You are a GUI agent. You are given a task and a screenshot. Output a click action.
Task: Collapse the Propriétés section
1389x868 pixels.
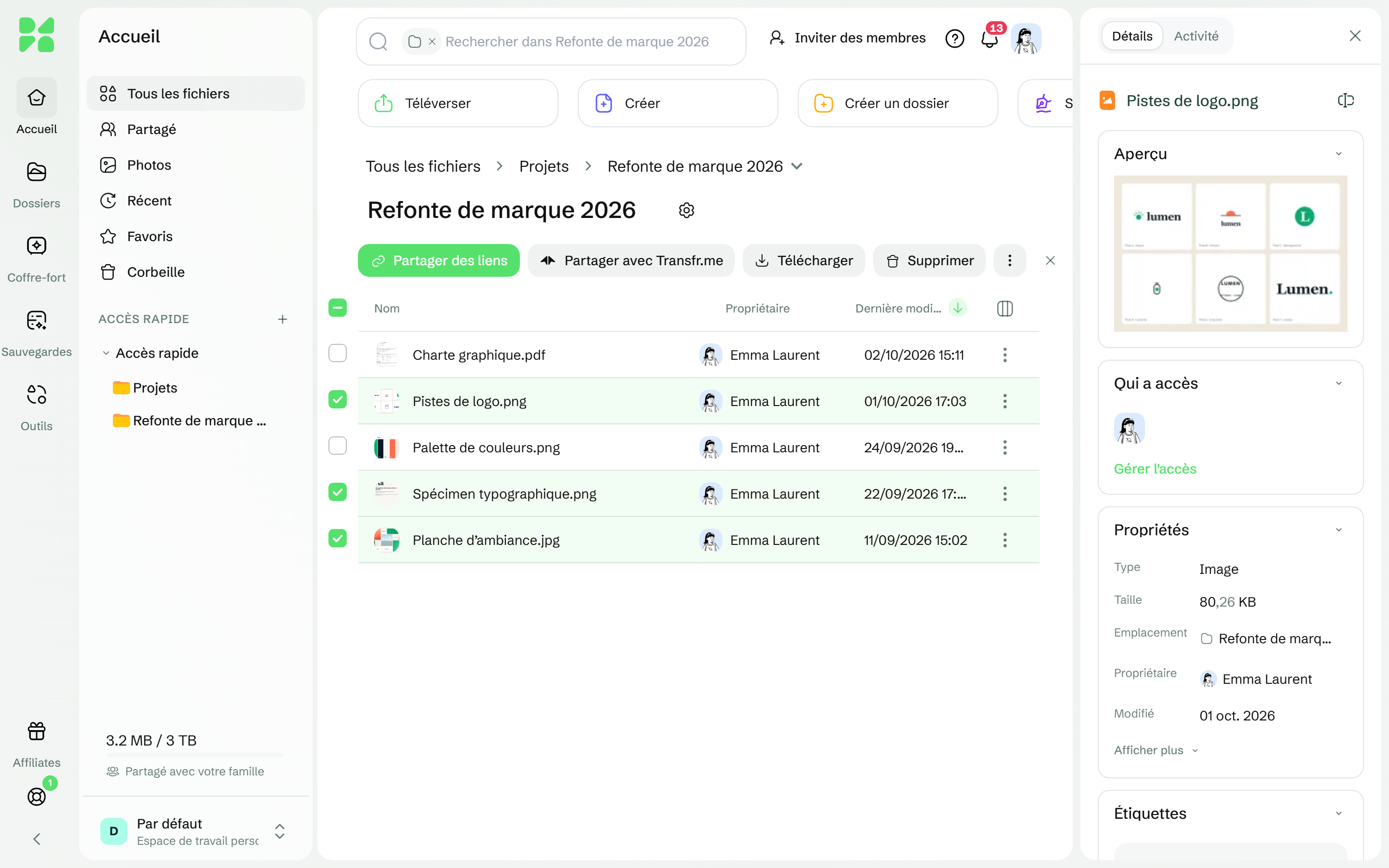click(x=1338, y=530)
